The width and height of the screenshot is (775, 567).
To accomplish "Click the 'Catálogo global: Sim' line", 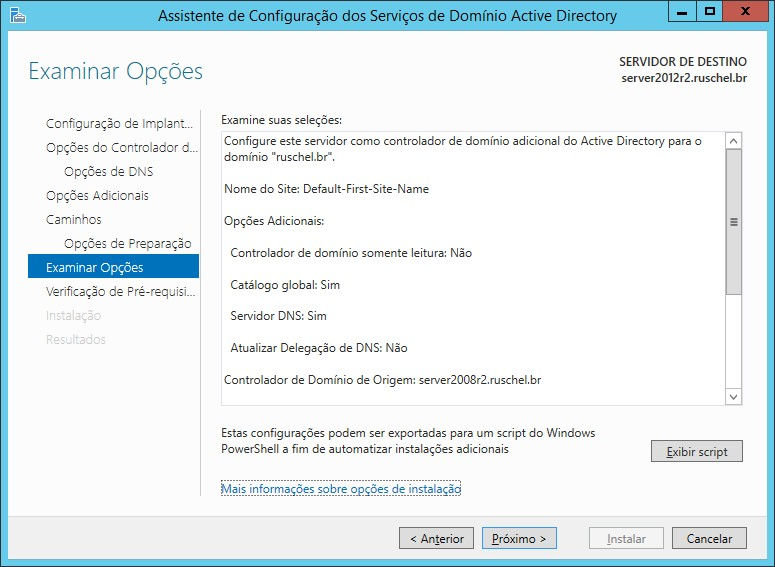I will [x=285, y=285].
